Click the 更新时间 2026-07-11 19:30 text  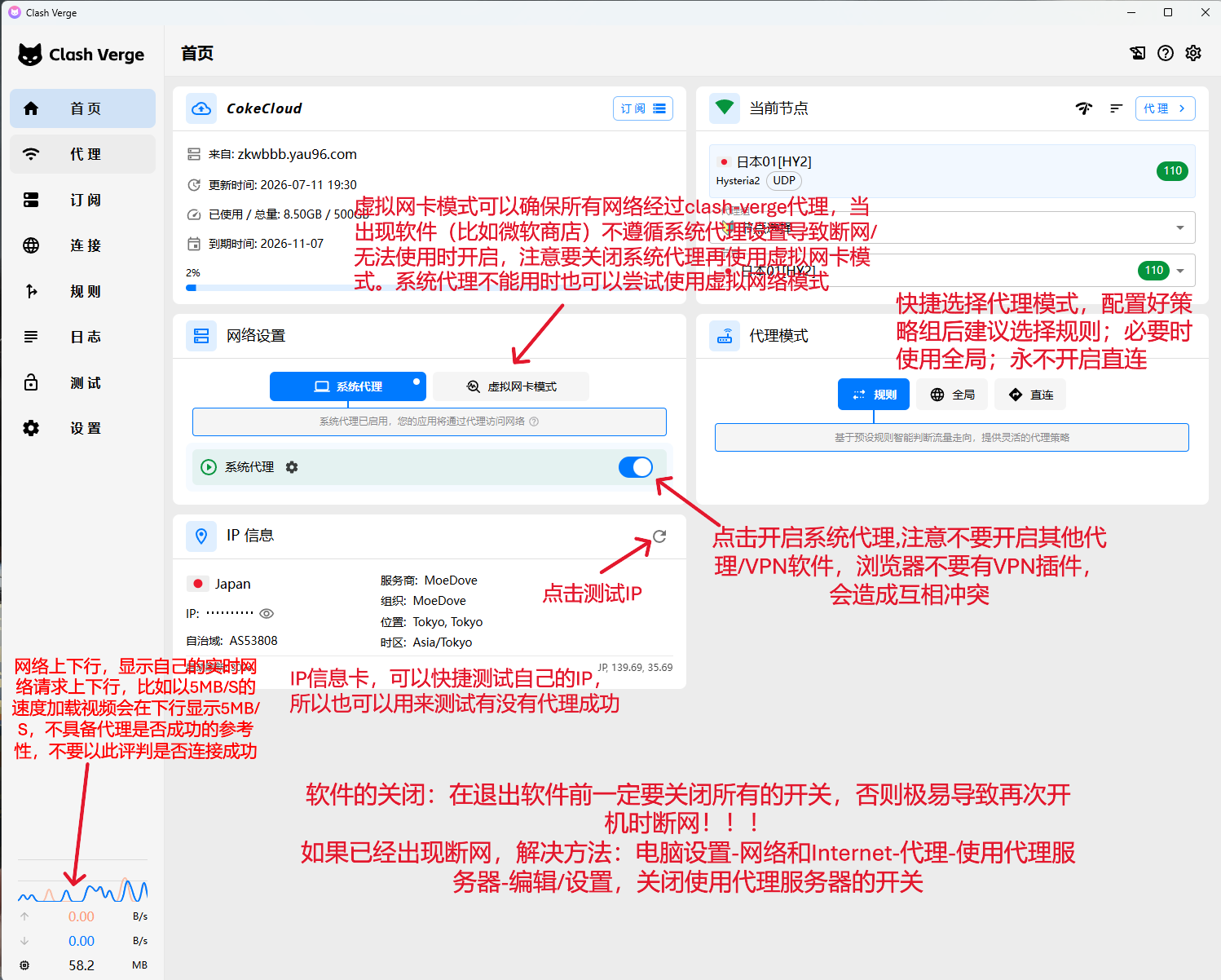[x=283, y=185]
